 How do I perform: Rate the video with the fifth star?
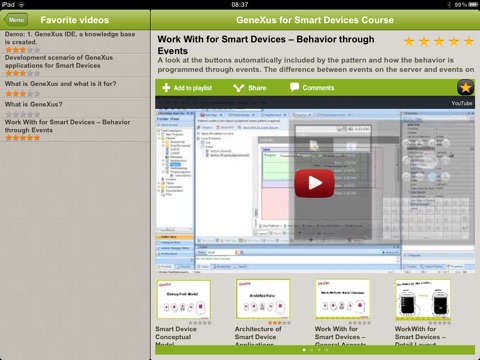469,42
